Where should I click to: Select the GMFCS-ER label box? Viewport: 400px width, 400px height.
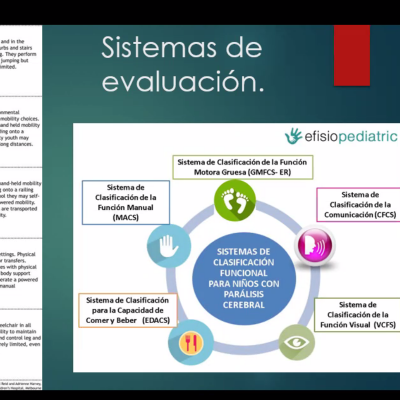243,167
